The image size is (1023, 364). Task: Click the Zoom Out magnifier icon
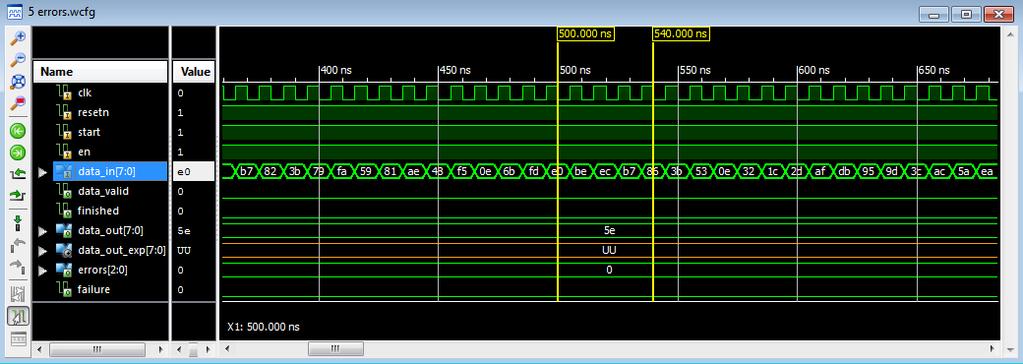[18, 59]
